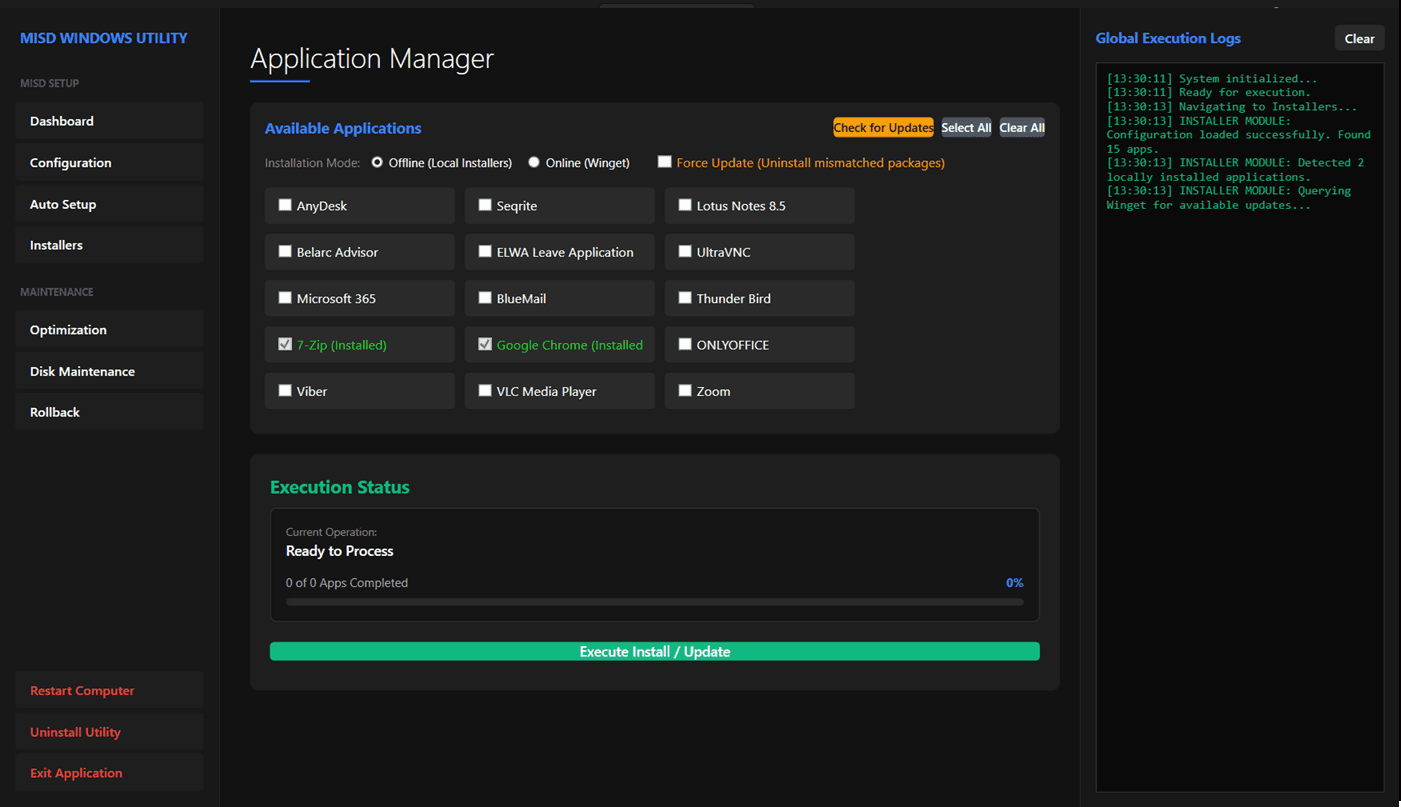
Task: Clear the Global Execution Logs
Action: point(1359,38)
